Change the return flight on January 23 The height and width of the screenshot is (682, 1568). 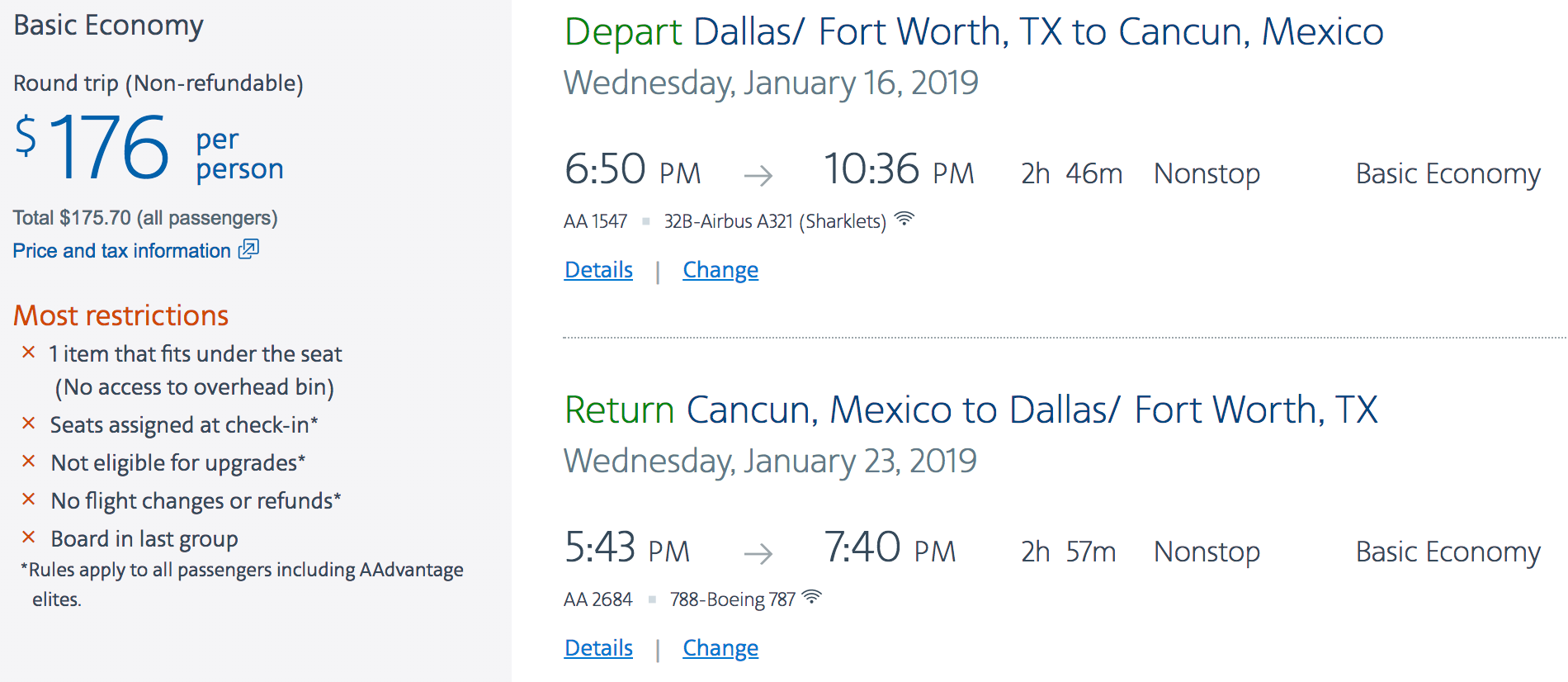click(x=720, y=648)
